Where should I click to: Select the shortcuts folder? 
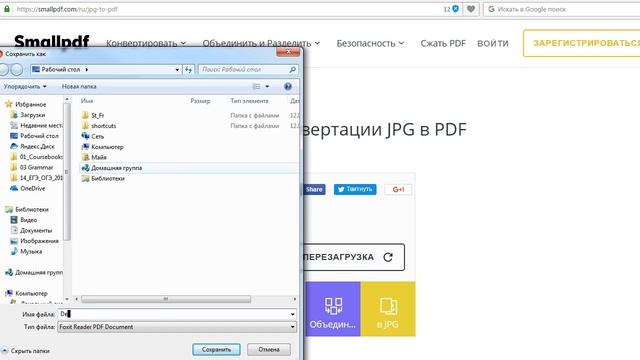(103, 126)
